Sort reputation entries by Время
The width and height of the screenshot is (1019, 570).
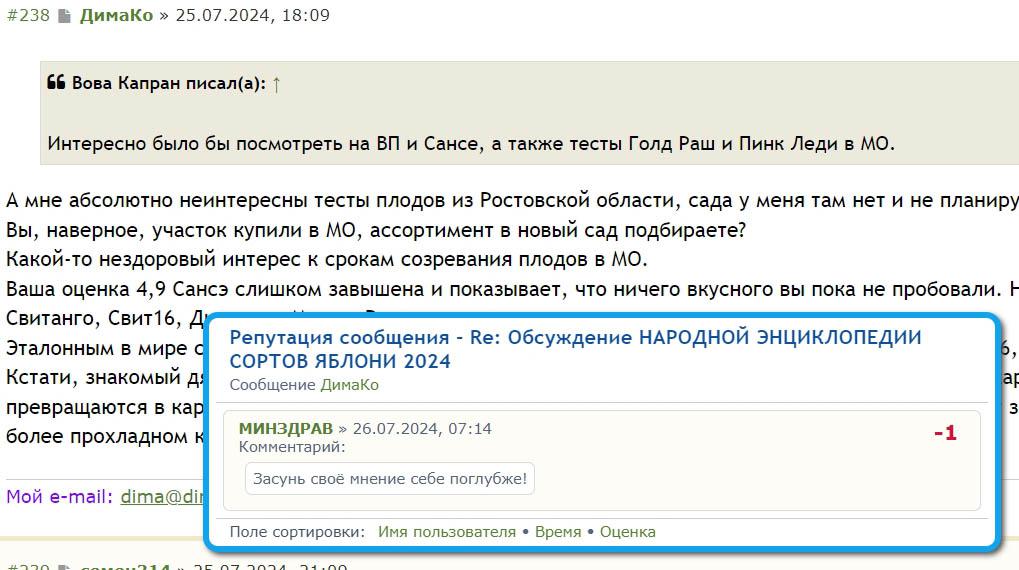coord(557,532)
